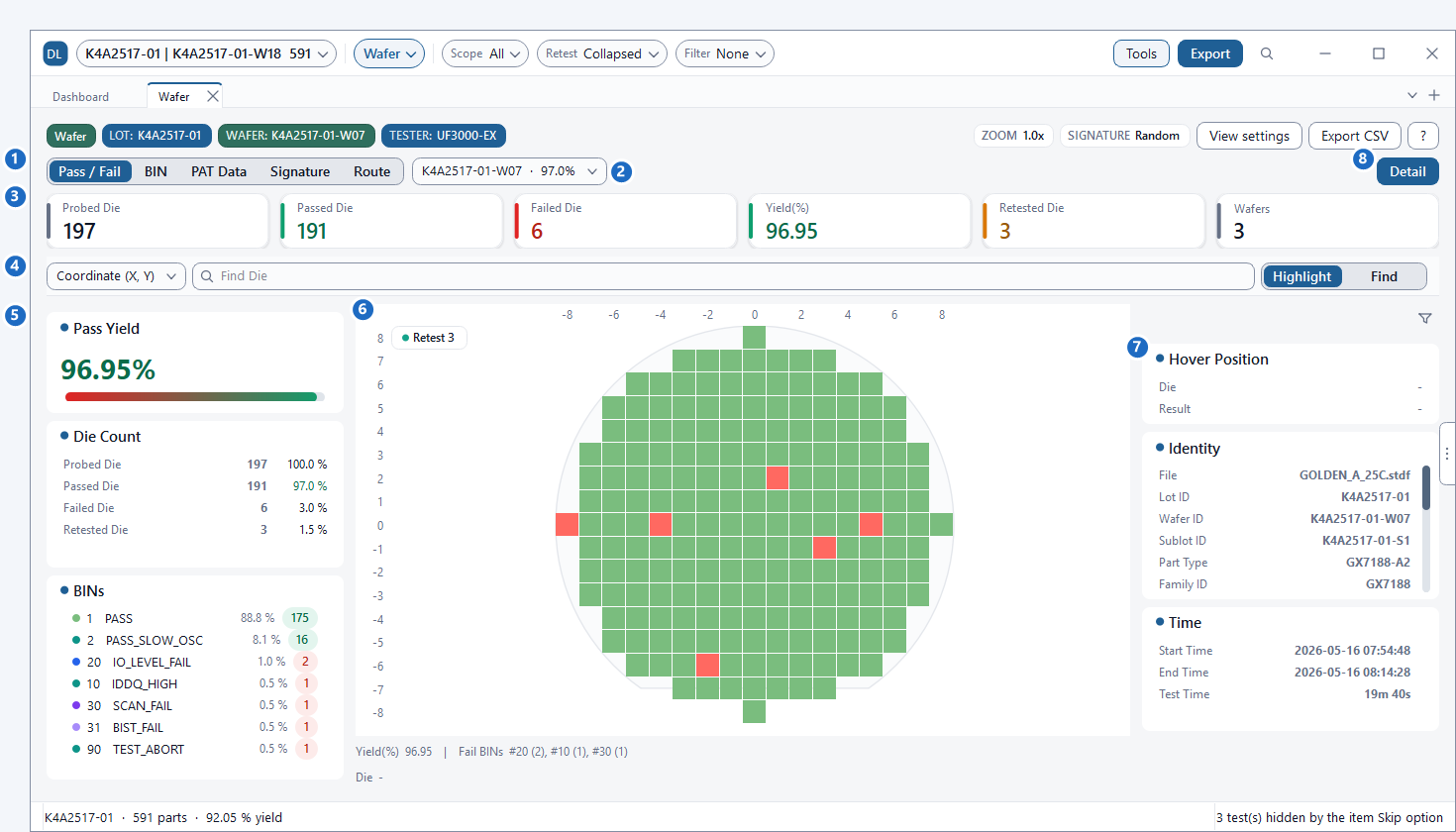Click the Pass Yield progress bar
The width and height of the screenshot is (1456, 832).
[x=194, y=397]
